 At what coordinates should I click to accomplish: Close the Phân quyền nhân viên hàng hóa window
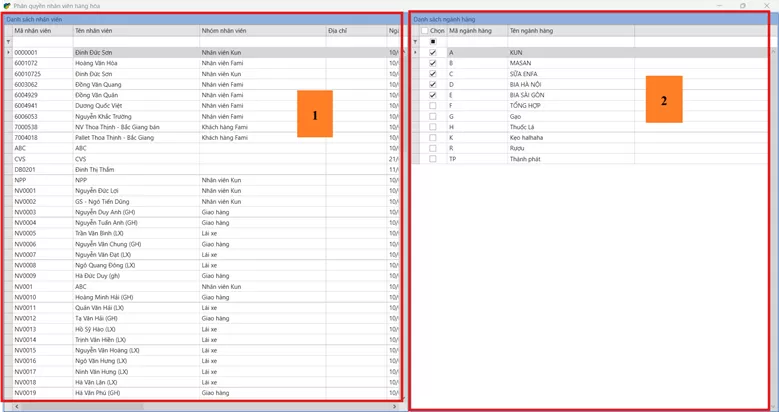tap(766, 5)
